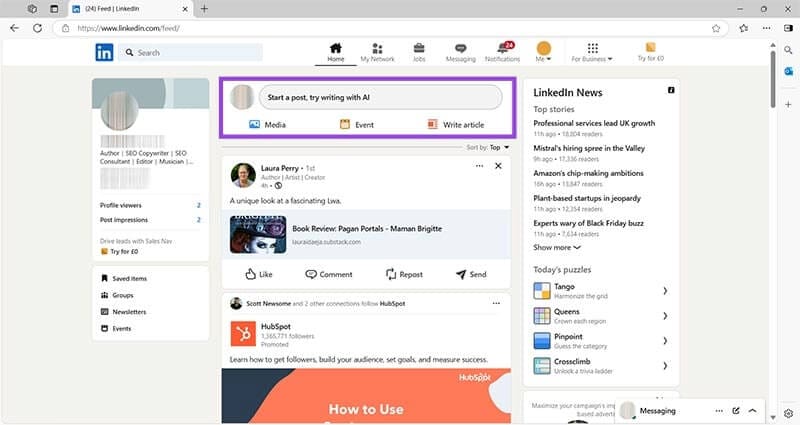Click the Event calendar icon
The image size is (800, 425).
coord(345,124)
